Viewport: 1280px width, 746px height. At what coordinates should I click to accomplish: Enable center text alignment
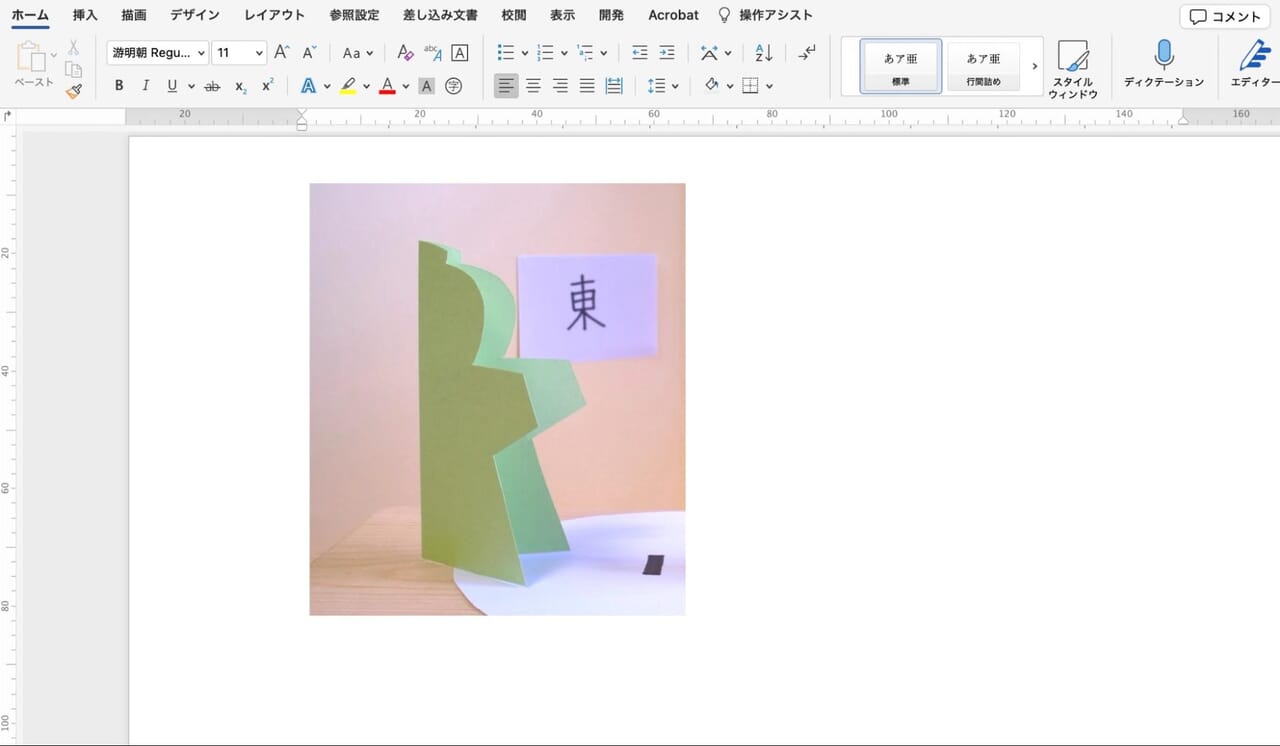tap(533, 85)
